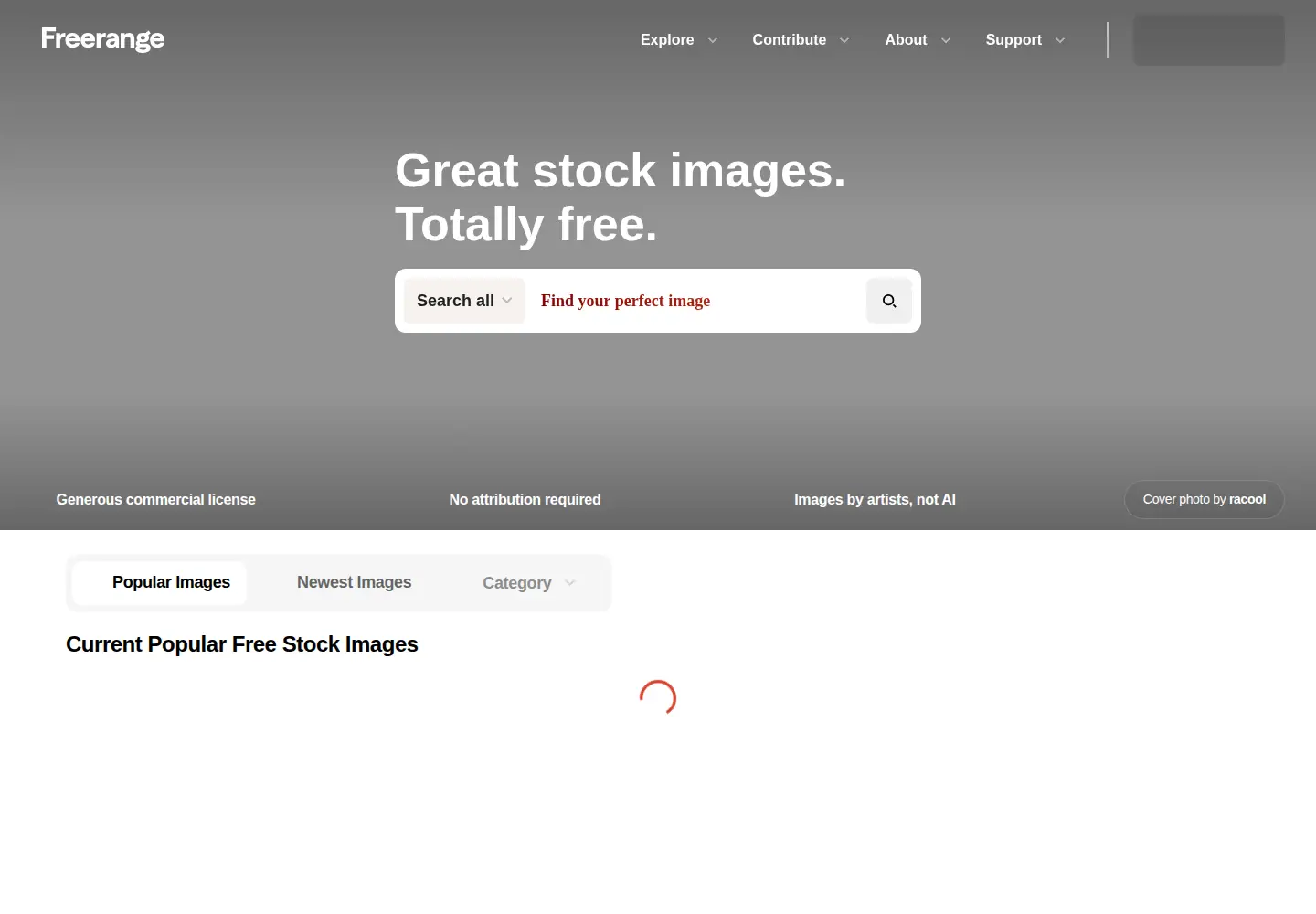Expand the Support menu
Image resolution: width=1316 pixels, height=914 pixels.
(x=1025, y=40)
